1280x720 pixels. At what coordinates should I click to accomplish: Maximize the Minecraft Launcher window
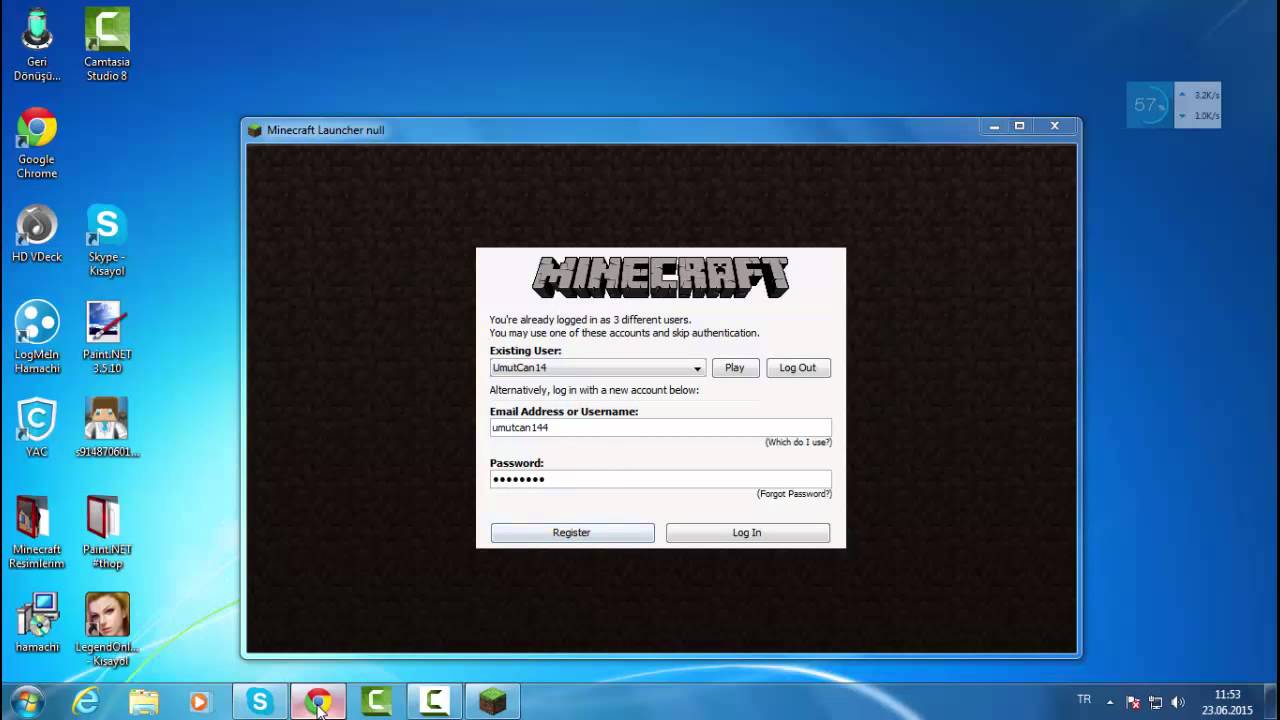coord(1020,127)
